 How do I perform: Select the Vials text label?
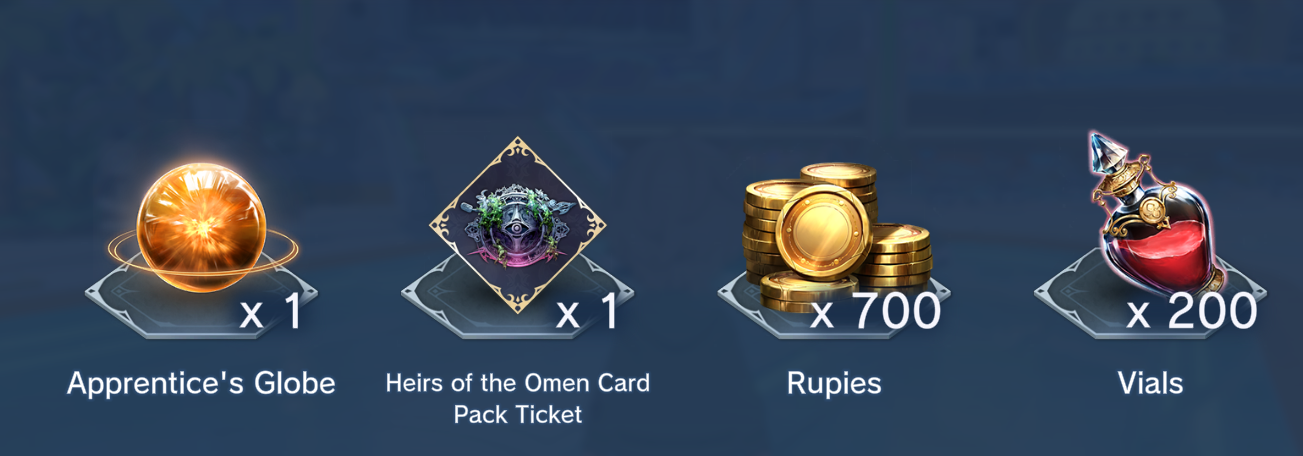pos(1150,383)
